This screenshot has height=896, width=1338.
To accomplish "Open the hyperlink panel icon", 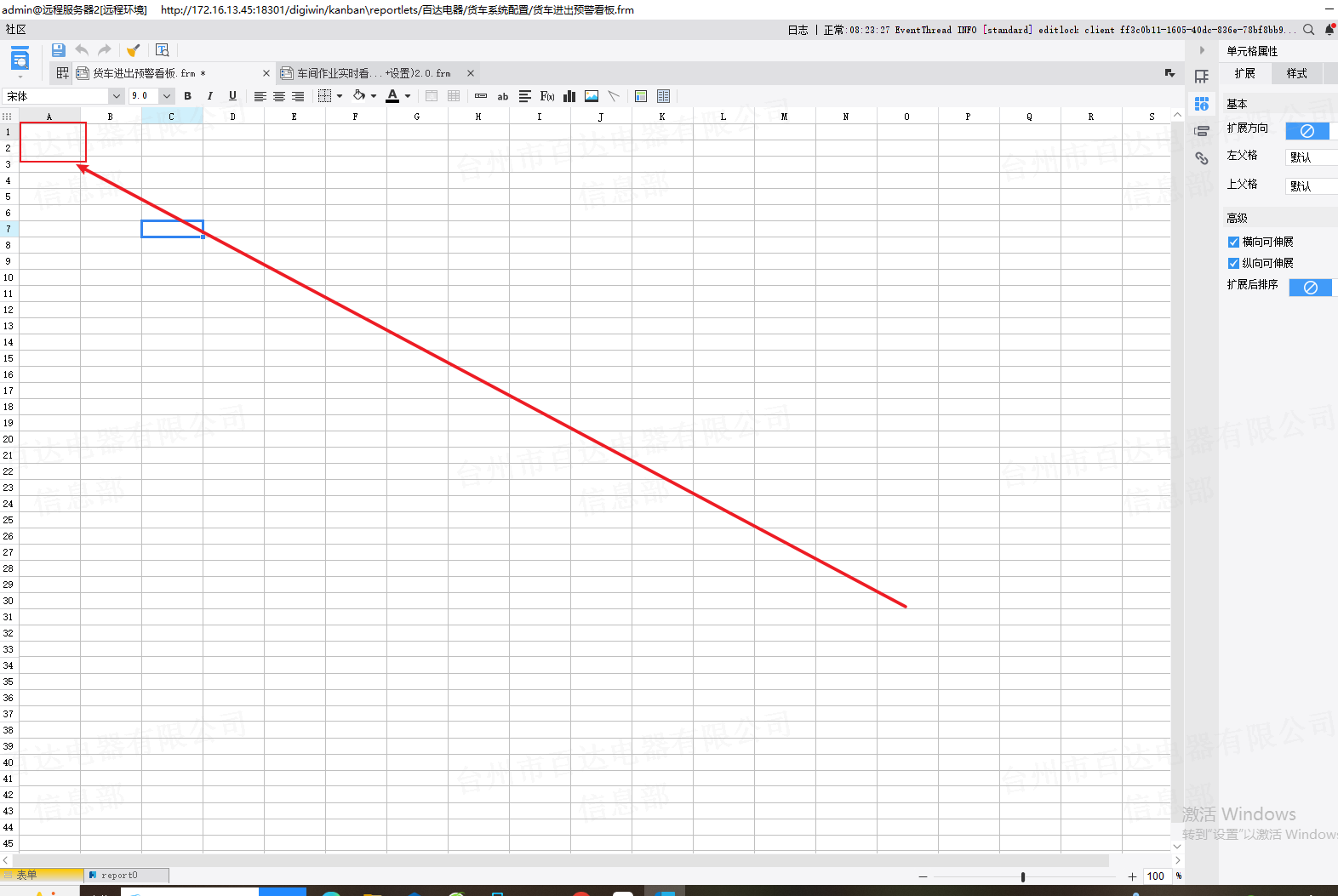I will tap(1202, 158).
